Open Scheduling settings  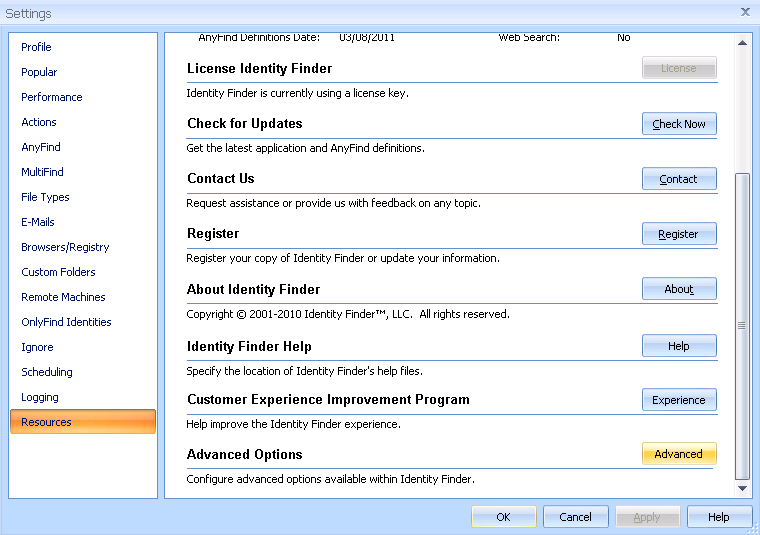click(x=47, y=372)
